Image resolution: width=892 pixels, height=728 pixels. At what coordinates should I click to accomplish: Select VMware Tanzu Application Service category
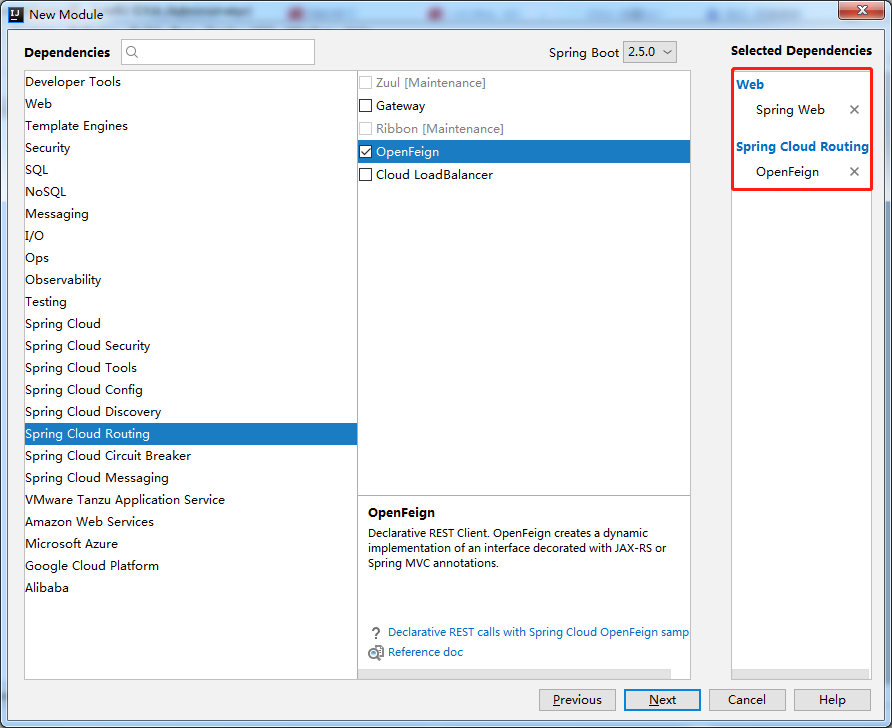click(191, 500)
